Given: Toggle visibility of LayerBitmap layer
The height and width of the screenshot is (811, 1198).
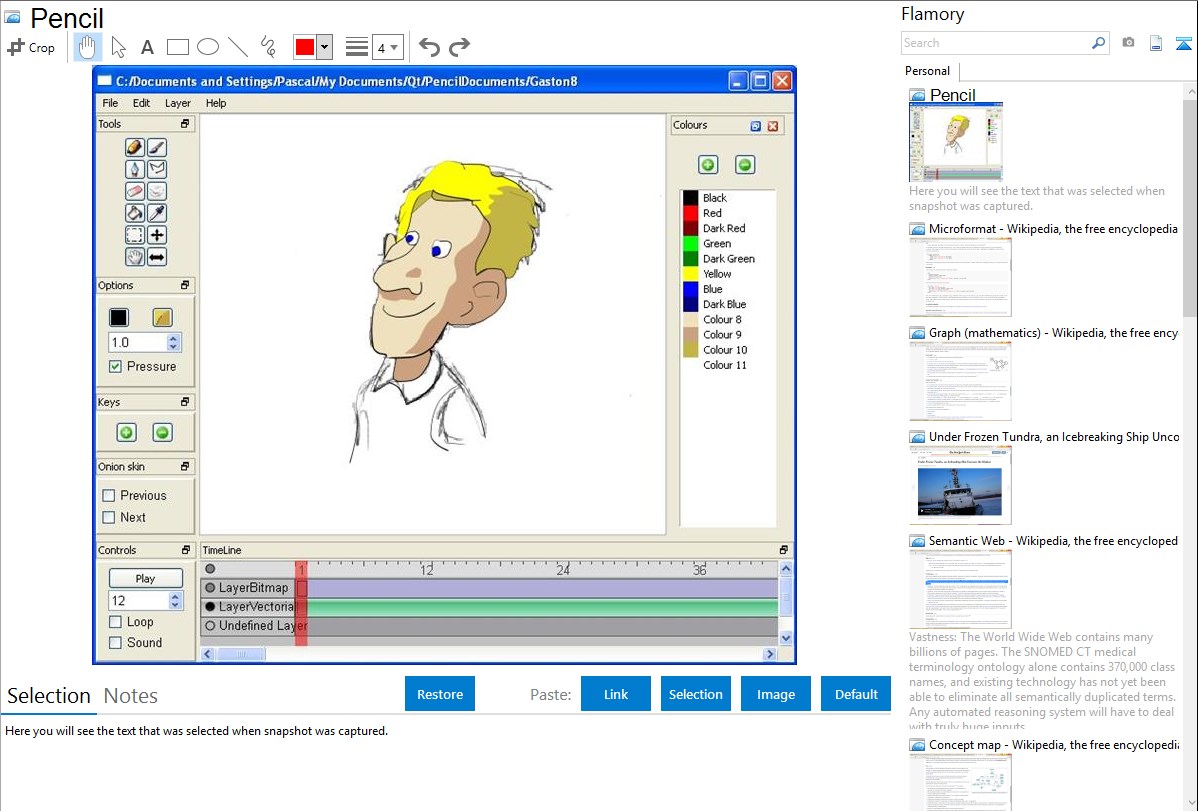Looking at the screenshot, I should (x=210, y=588).
